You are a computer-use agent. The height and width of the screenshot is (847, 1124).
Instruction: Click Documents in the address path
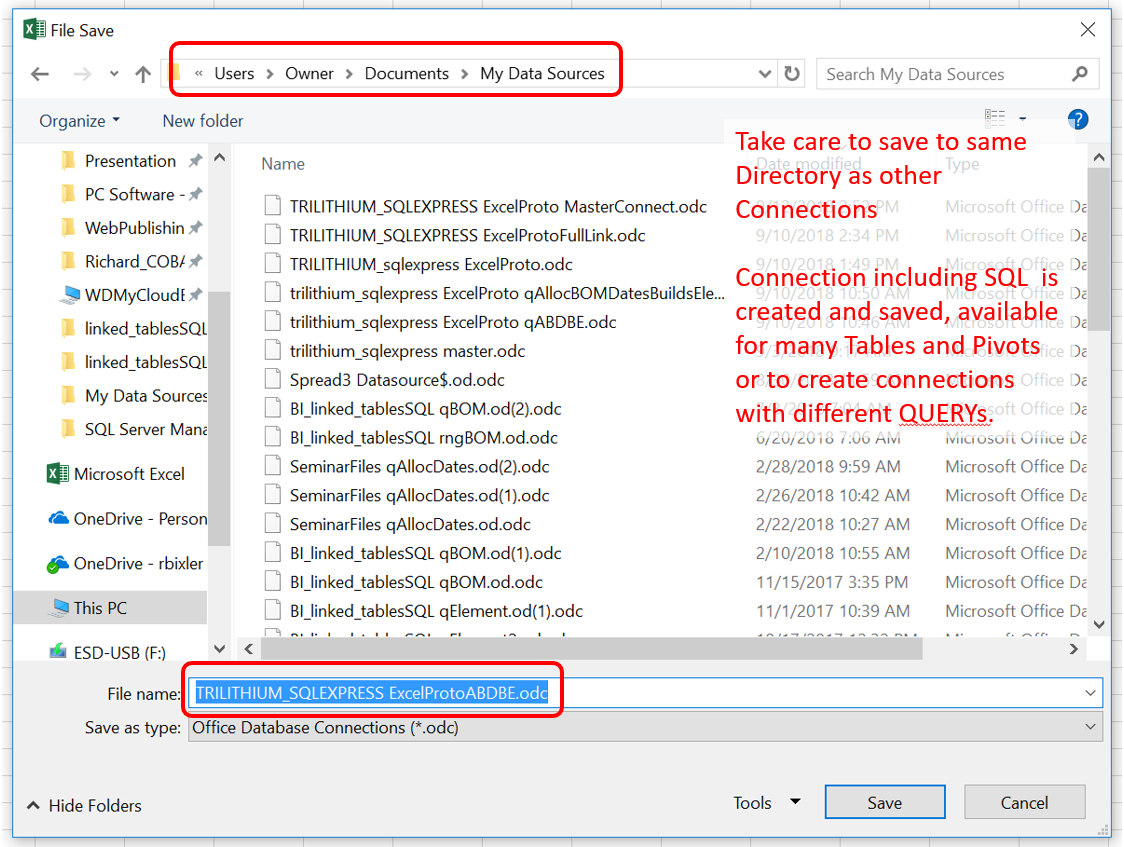(x=406, y=74)
